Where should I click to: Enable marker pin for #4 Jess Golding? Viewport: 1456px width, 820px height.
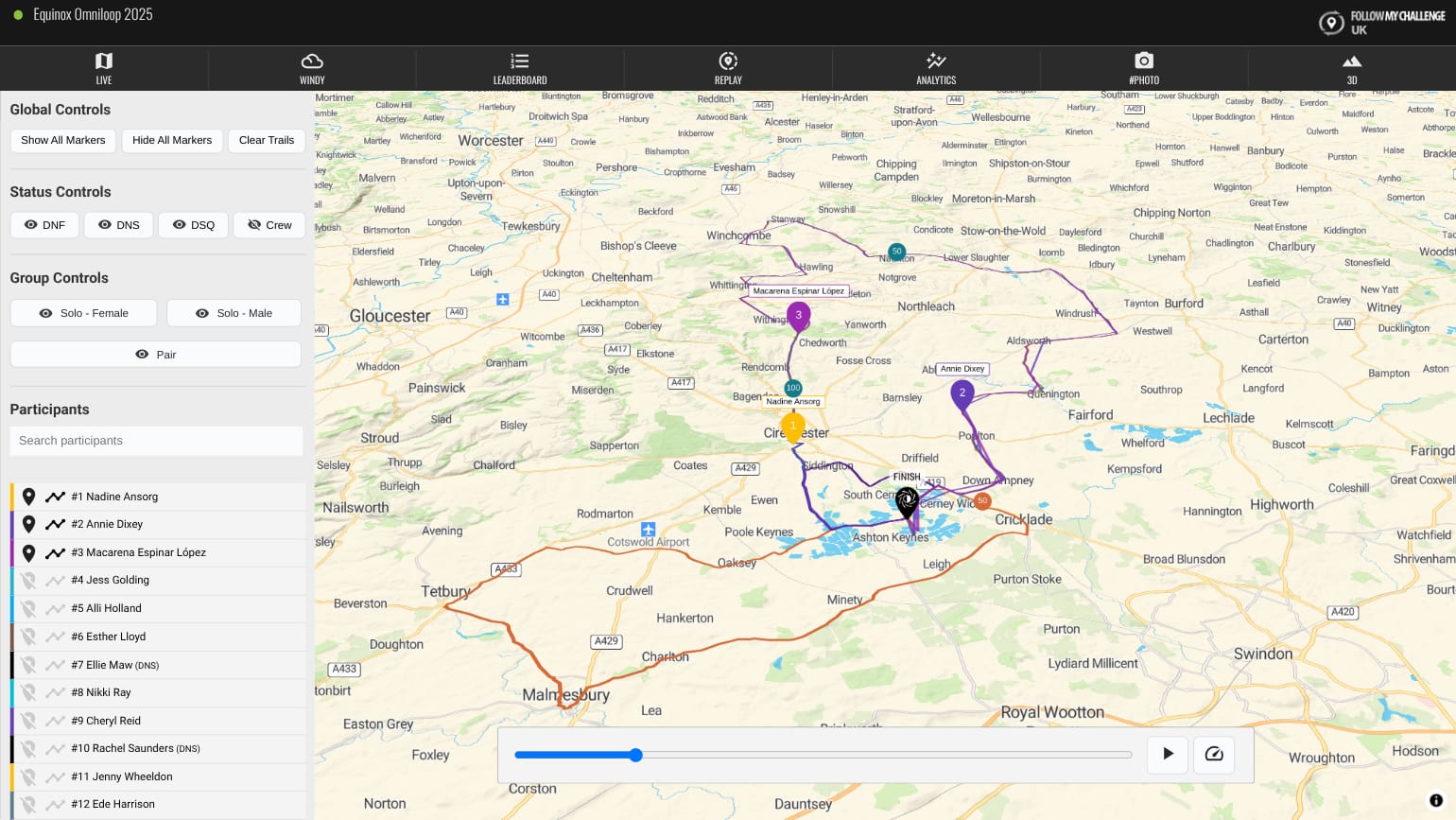(28, 580)
